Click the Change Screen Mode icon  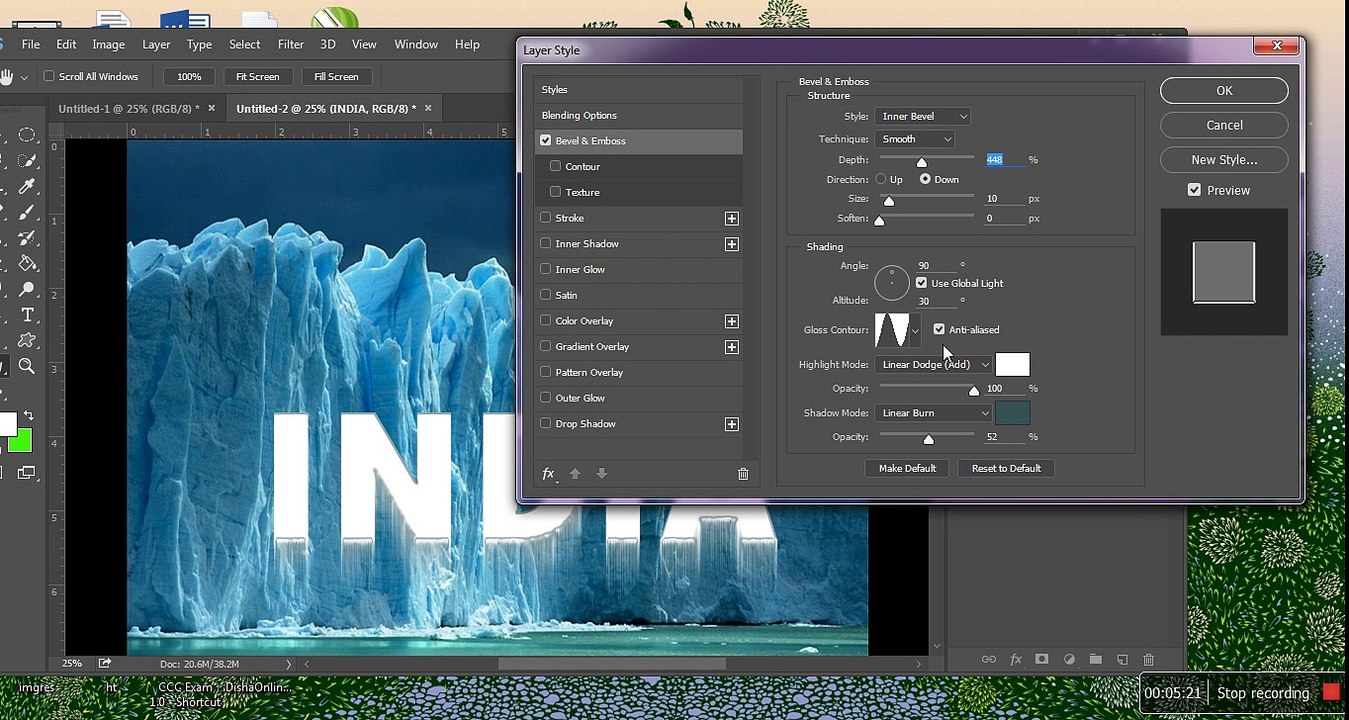(27, 473)
